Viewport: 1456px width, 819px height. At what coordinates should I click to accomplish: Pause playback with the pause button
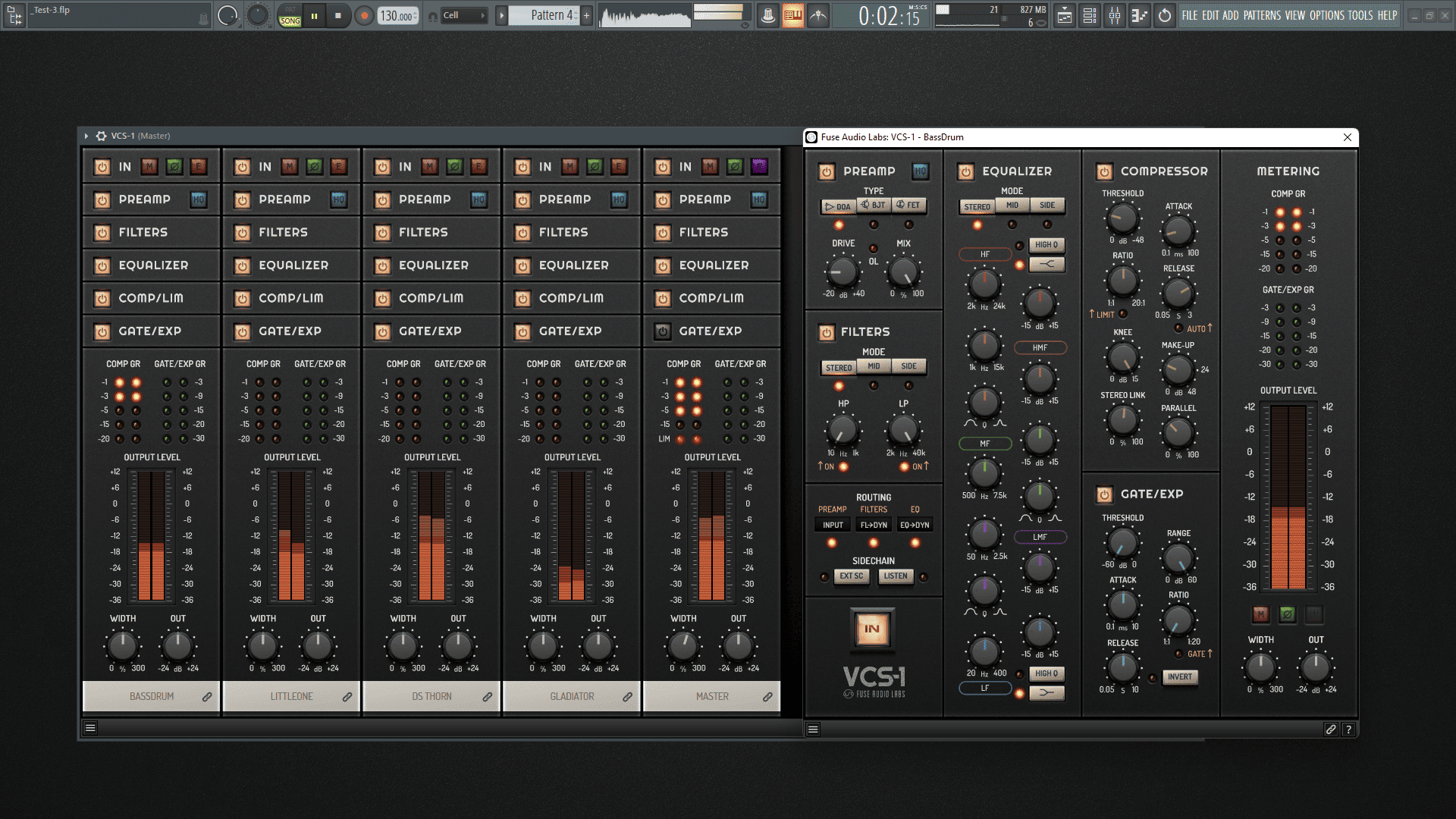314,15
